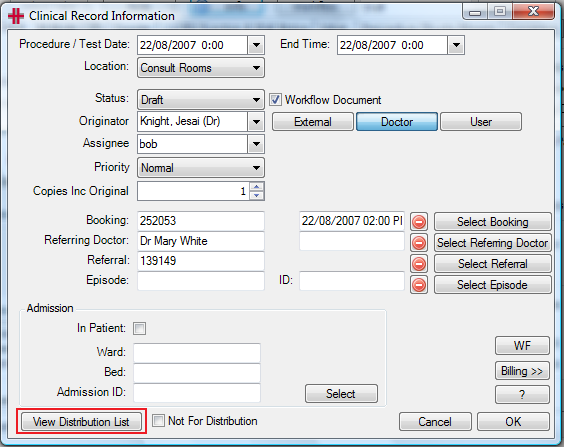The width and height of the screenshot is (564, 447).
Task: Toggle the Workflow Document checkbox
Action: coord(276,100)
